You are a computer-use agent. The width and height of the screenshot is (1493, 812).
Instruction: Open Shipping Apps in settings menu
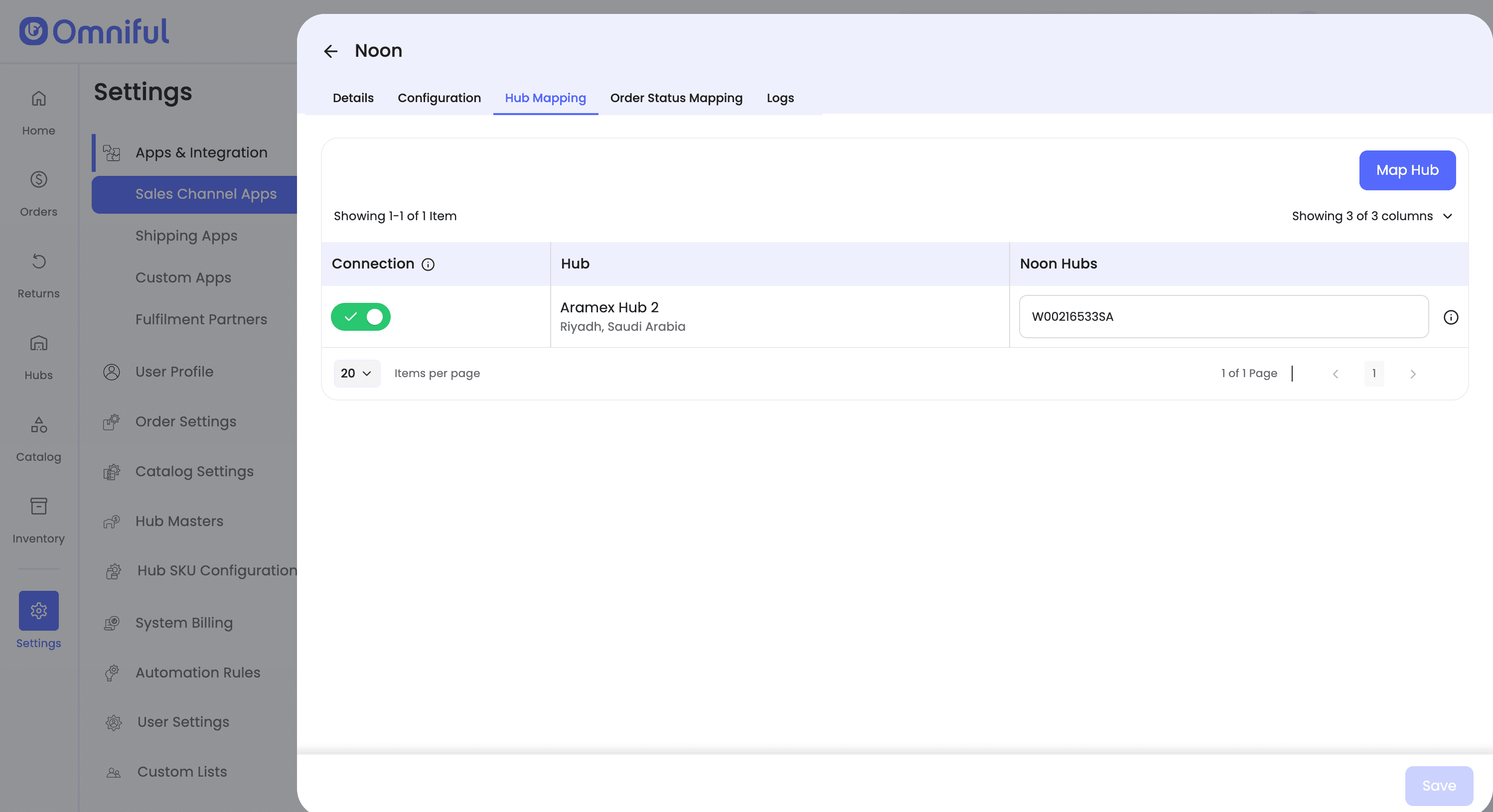(186, 236)
